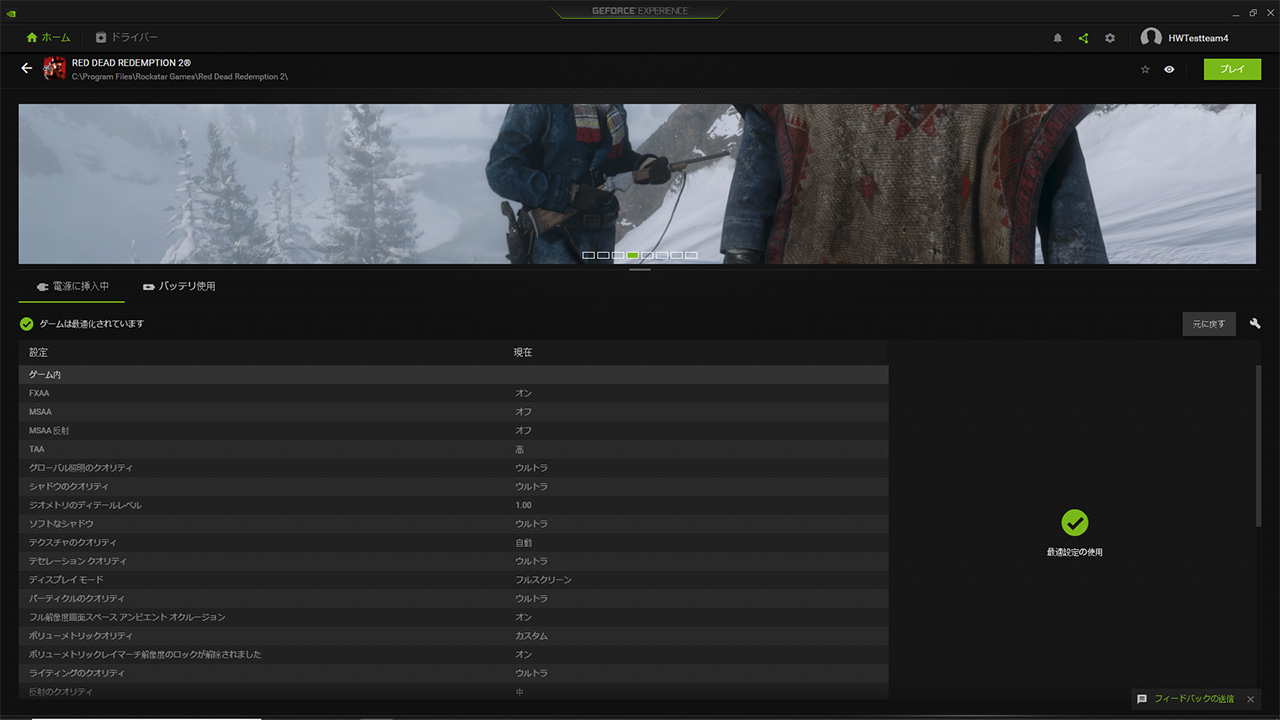Click the 1.00 detail level value
This screenshot has width=1280, height=720.
(x=523, y=505)
